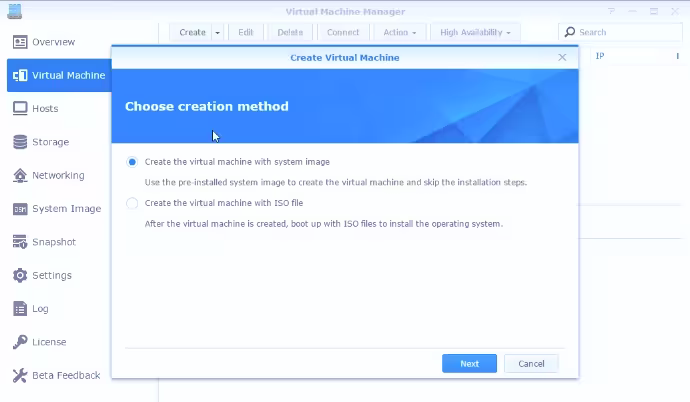The width and height of the screenshot is (690, 402).
Task: Click 'Create the virtual machine with ISO file' label
Action: point(224,203)
